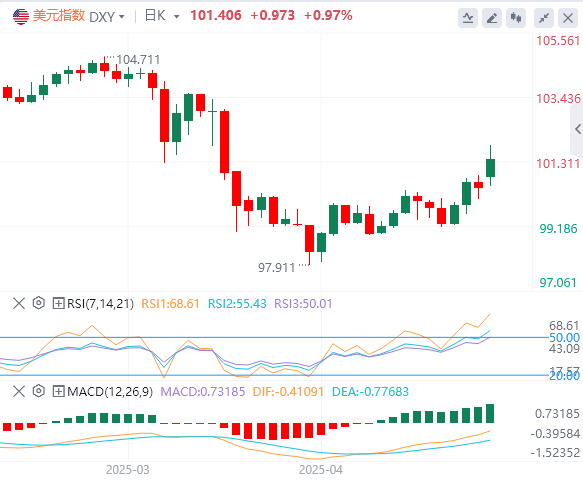The image size is (583, 483).
Task: Click the -0.39584 MACD axis label
Action: click(x=555, y=434)
